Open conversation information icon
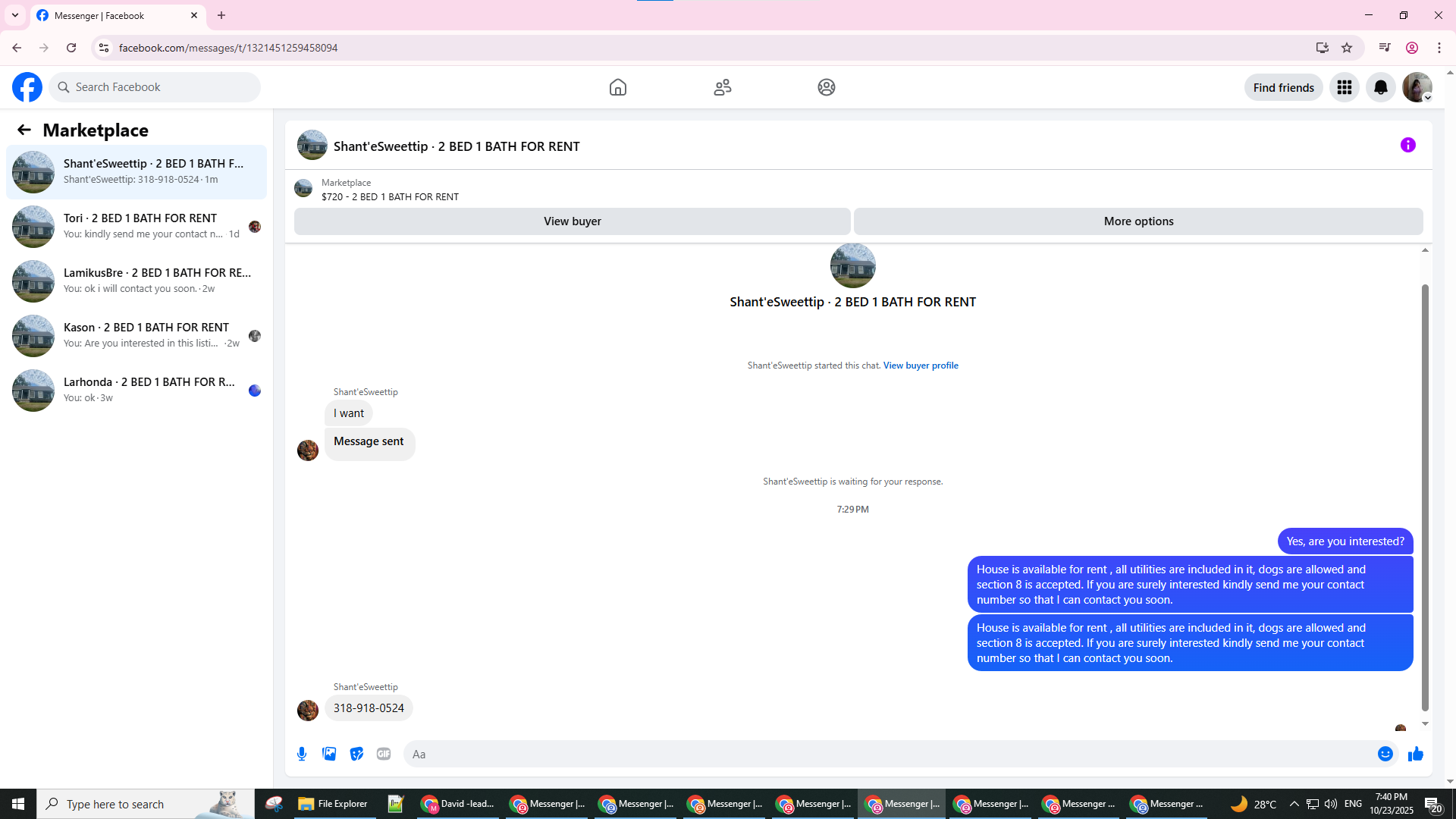Image resolution: width=1456 pixels, height=819 pixels. pos(1407,145)
